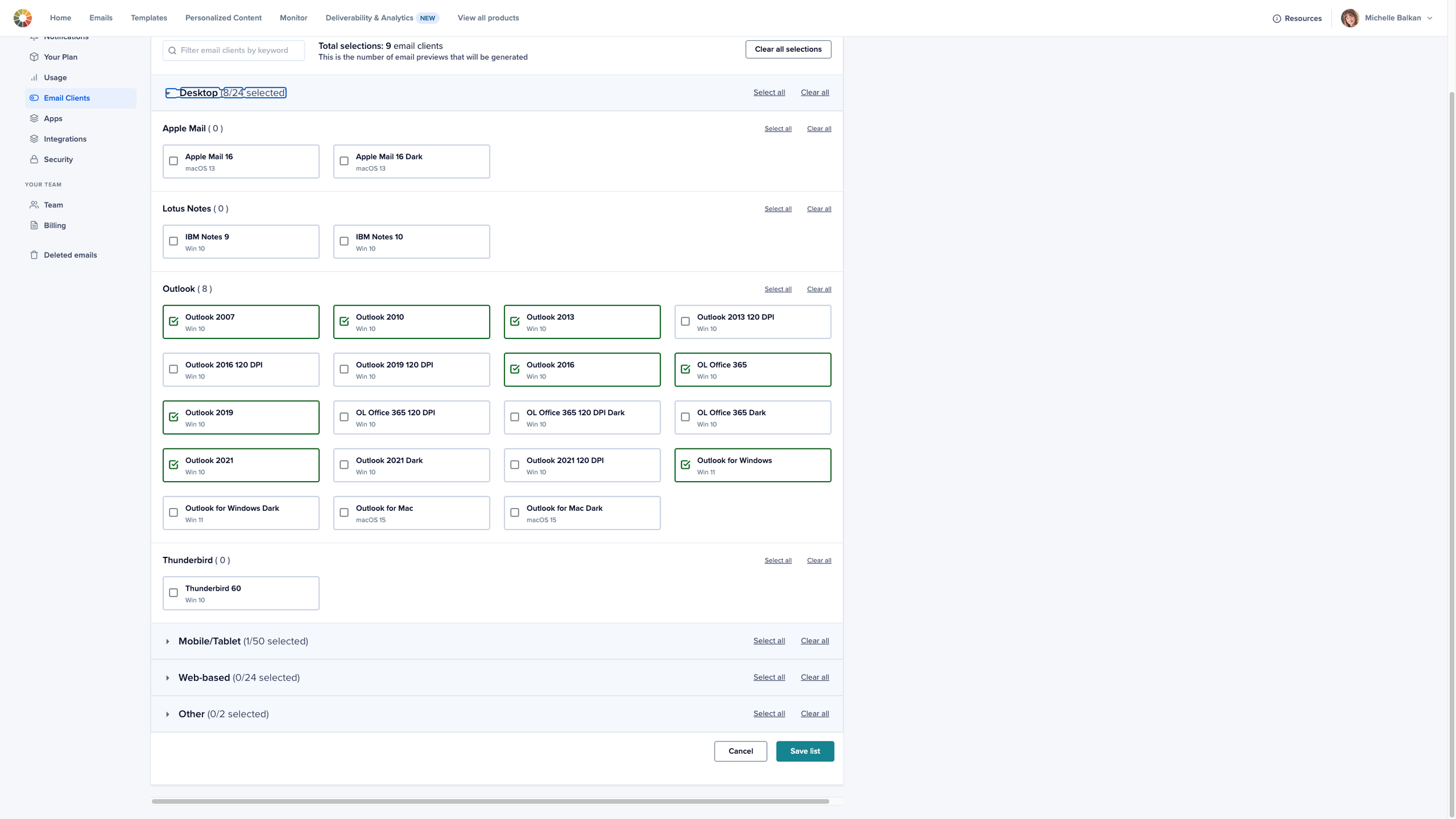Switch to Monitor in top navigation
The width and height of the screenshot is (1456, 819).
[x=294, y=18]
